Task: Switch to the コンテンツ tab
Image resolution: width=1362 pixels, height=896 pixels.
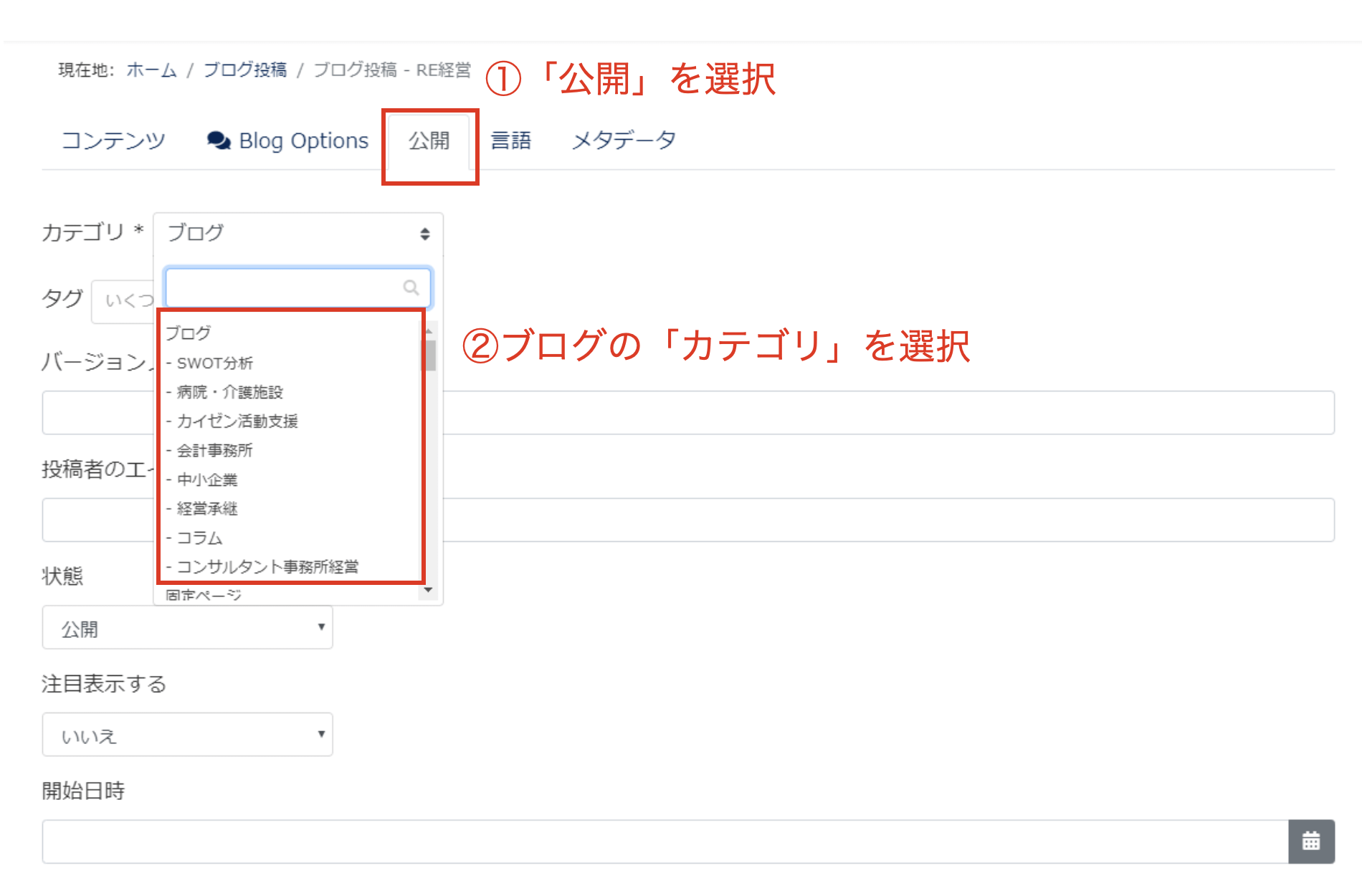Action: tap(113, 140)
